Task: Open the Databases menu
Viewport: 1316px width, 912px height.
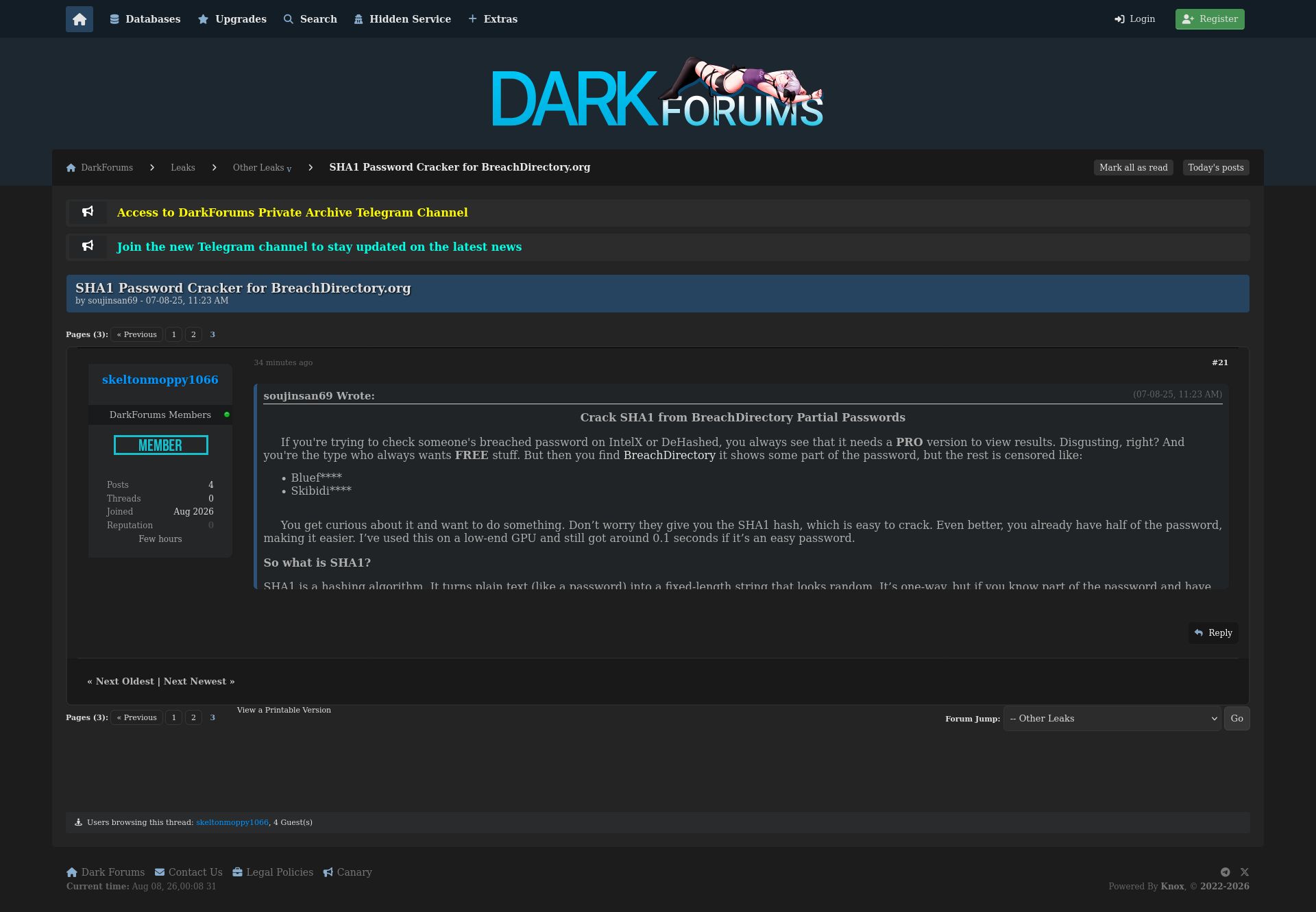Action: coord(145,19)
